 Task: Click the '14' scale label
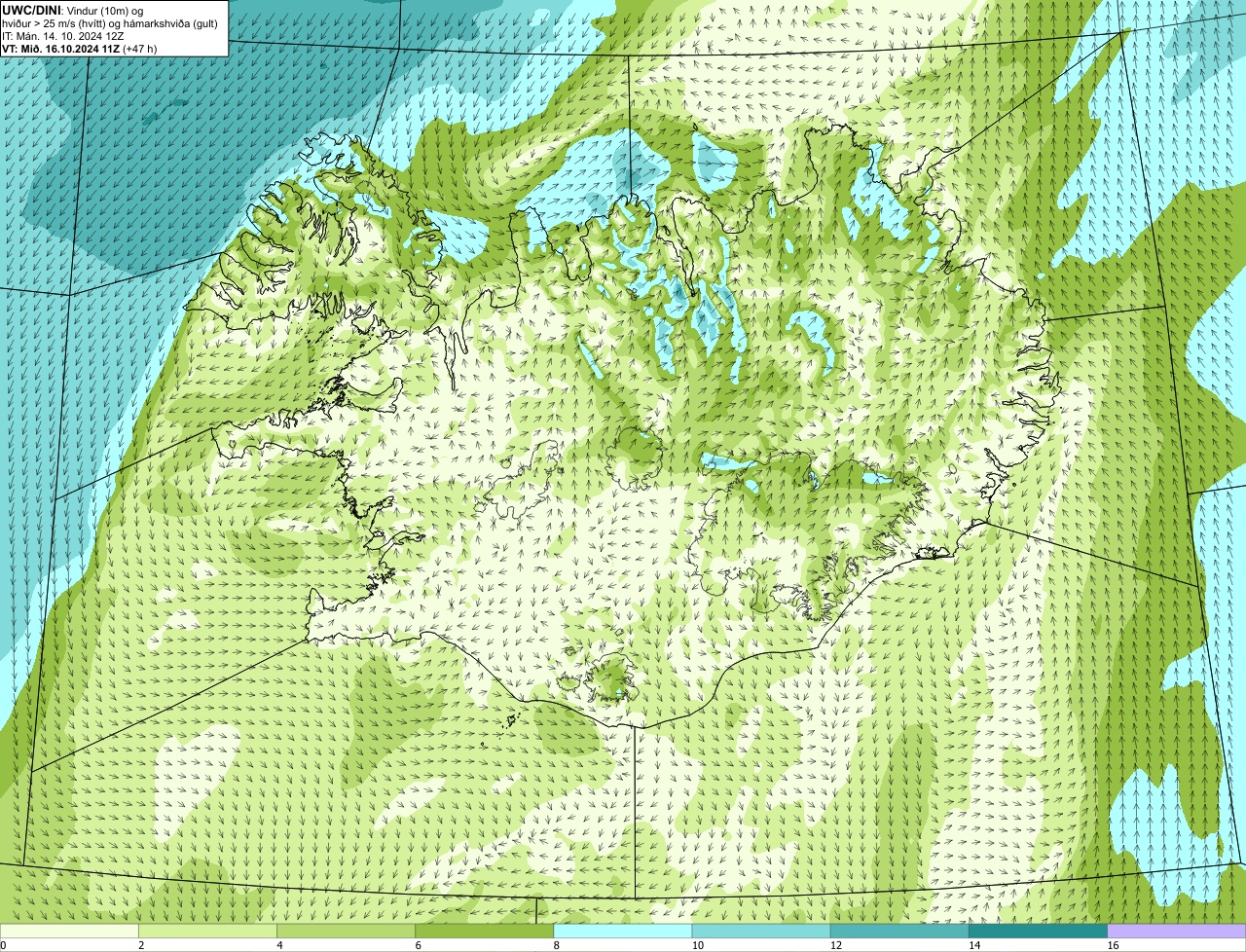974,945
